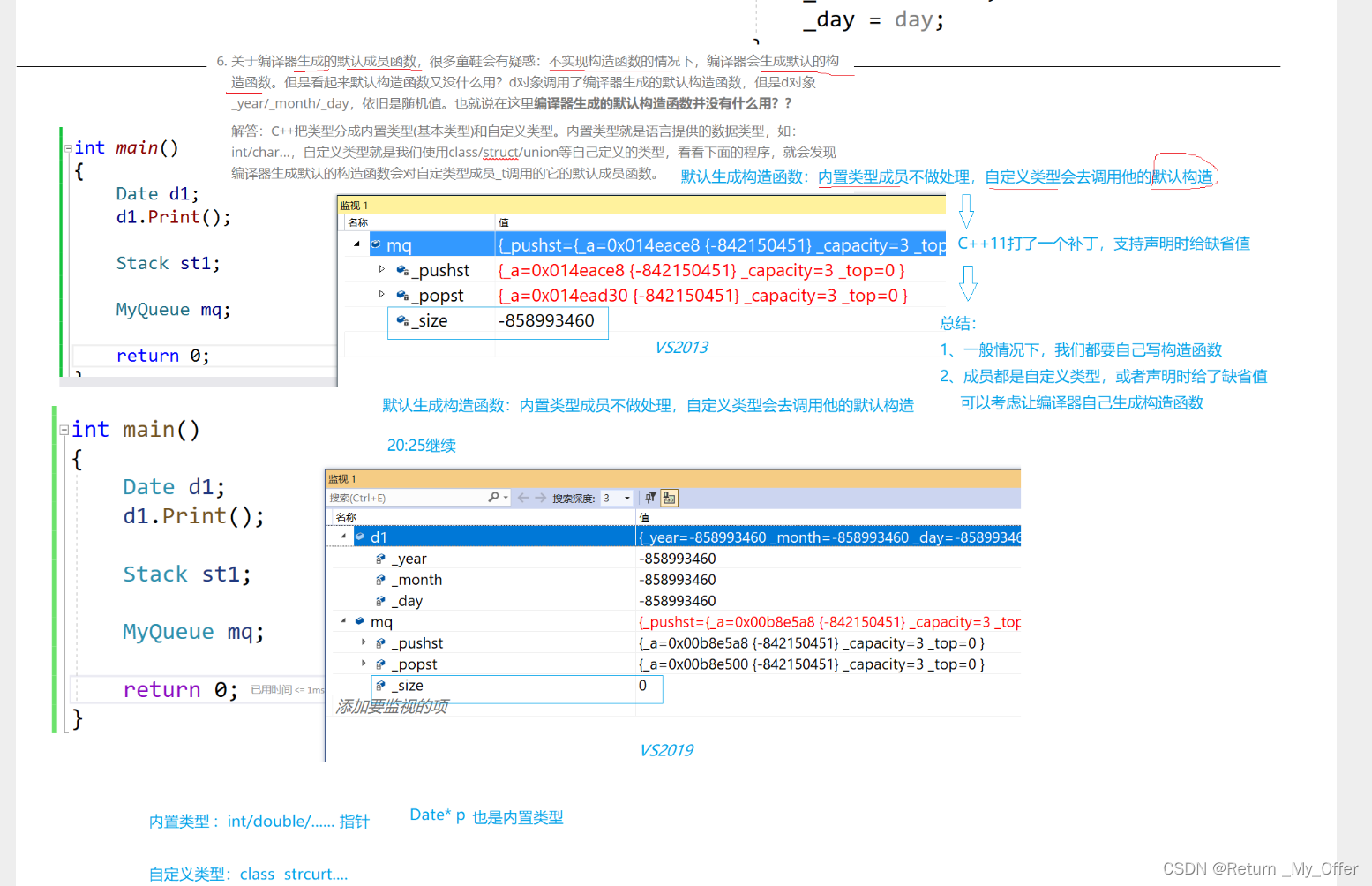Image resolution: width=1372 pixels, height=886 pixels.
Task: Click the 值 column header in VS2013 watch
Action: pyautogui.click(x=720, y=222)
